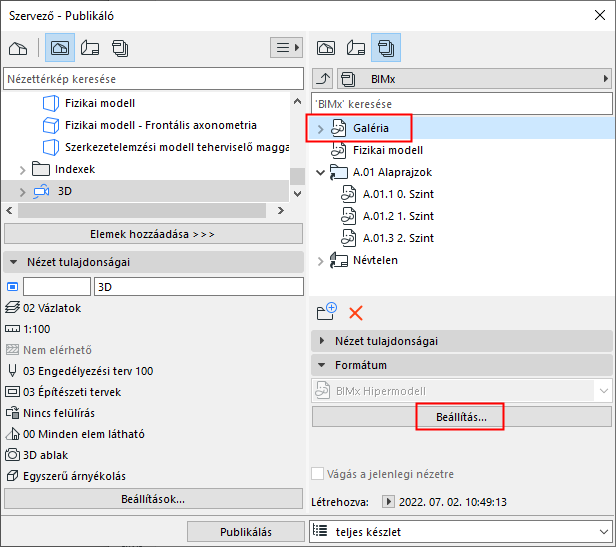
Task: Select Fizikai modell - Frontális axonometria view
Action: click(161, 125)
